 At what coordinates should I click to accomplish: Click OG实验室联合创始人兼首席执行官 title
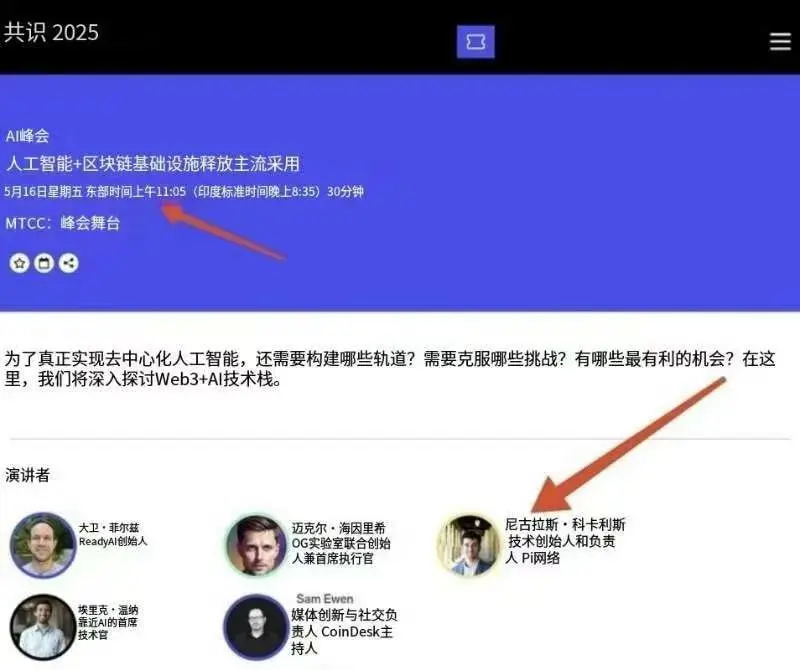click(x=341, y=551)
